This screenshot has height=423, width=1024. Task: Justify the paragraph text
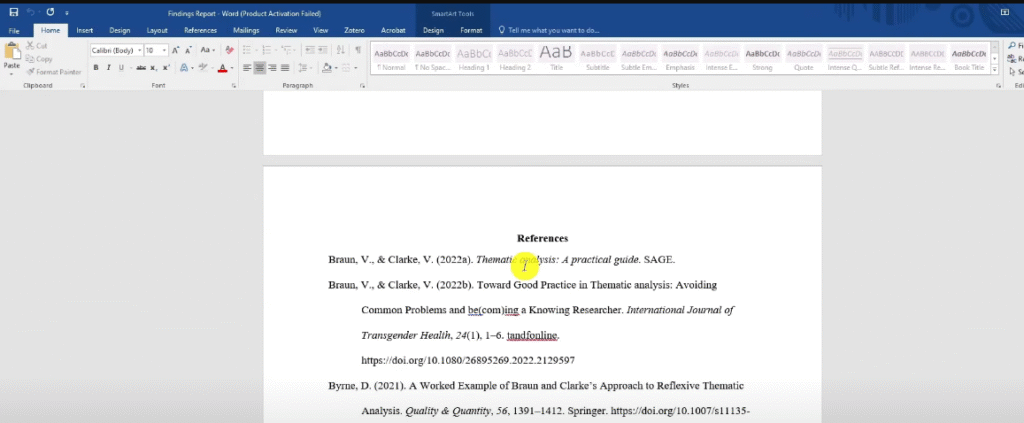tap(285, 67)
